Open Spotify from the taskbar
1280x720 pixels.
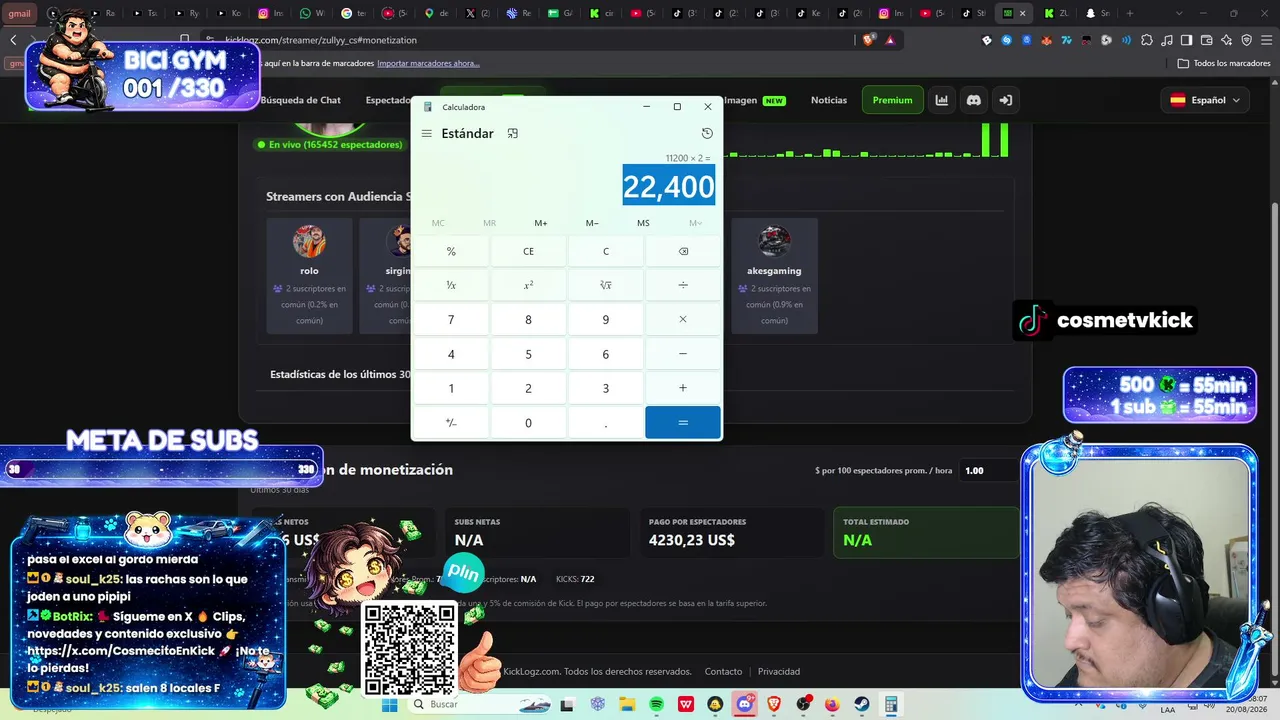[657, 704]
